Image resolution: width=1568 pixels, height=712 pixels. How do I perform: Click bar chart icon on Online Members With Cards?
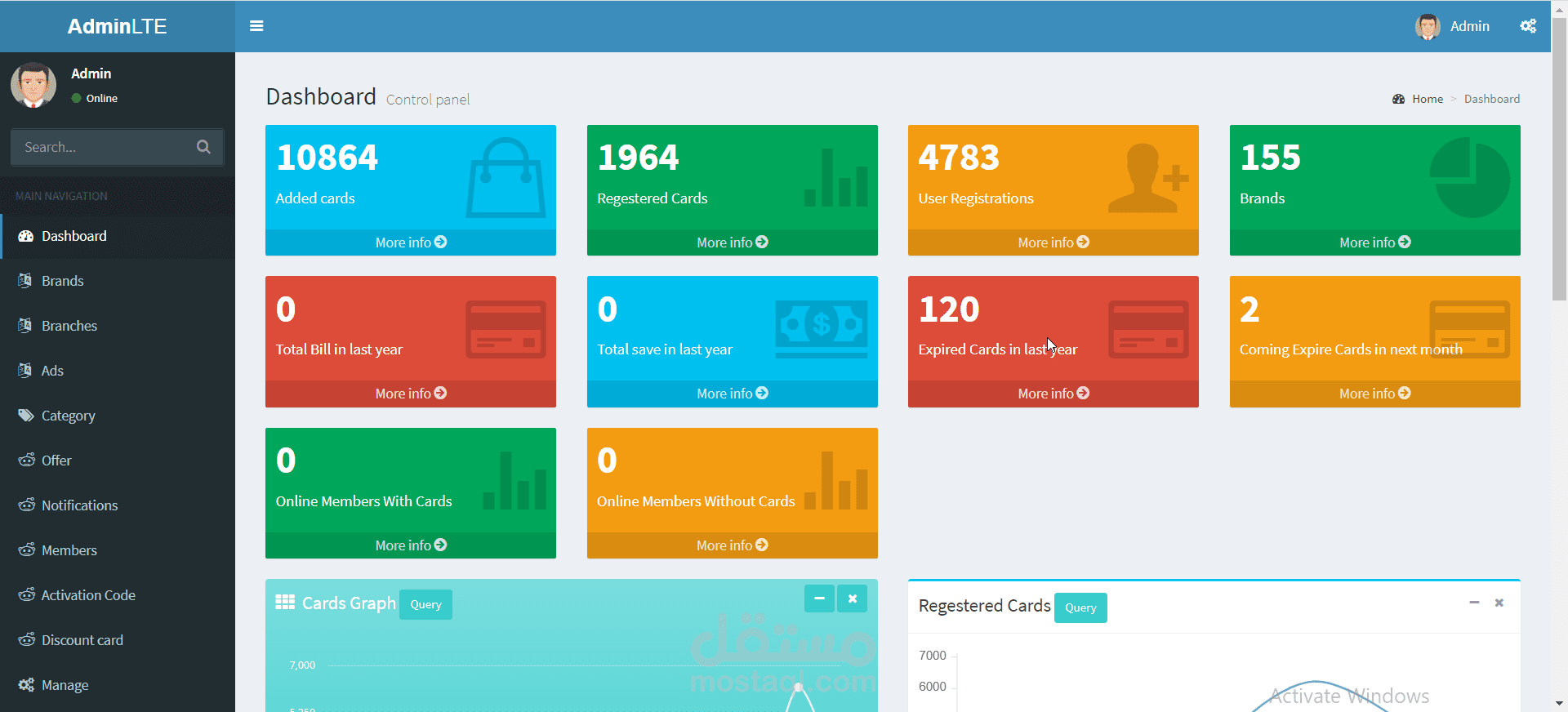coord(514,481)
